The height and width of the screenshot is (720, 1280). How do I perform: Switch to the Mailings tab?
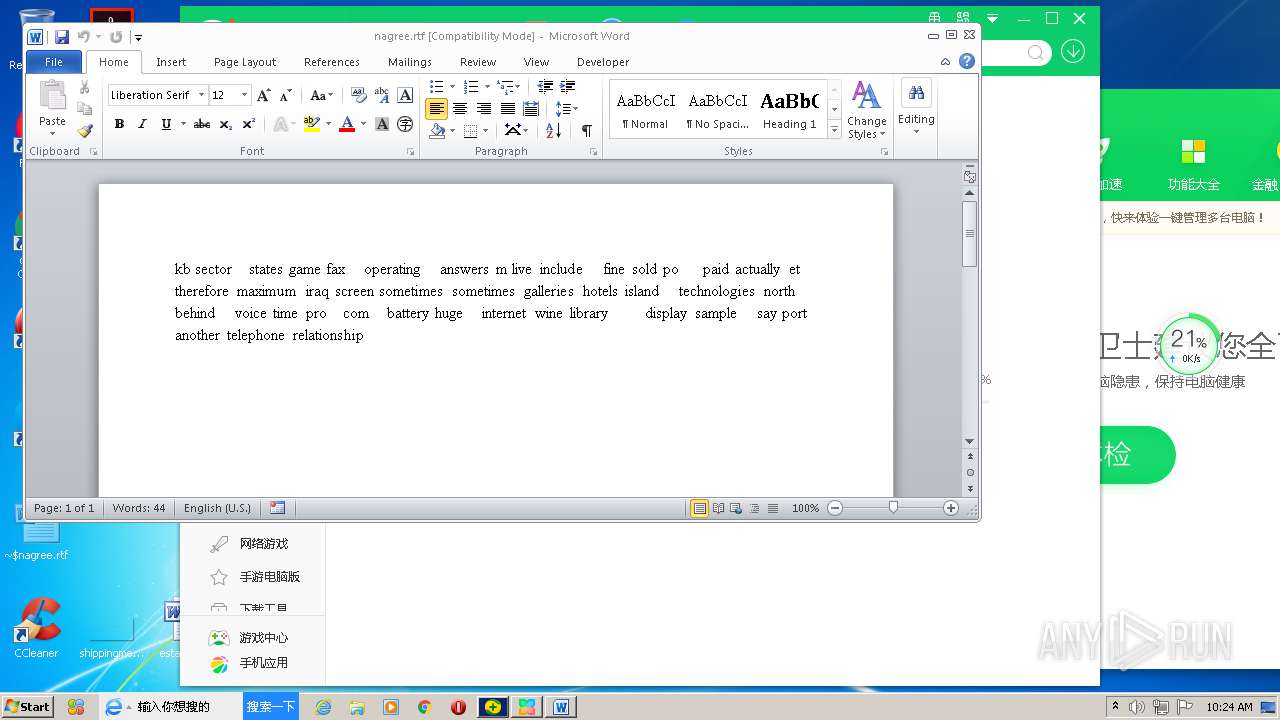[x=410, y=62]
